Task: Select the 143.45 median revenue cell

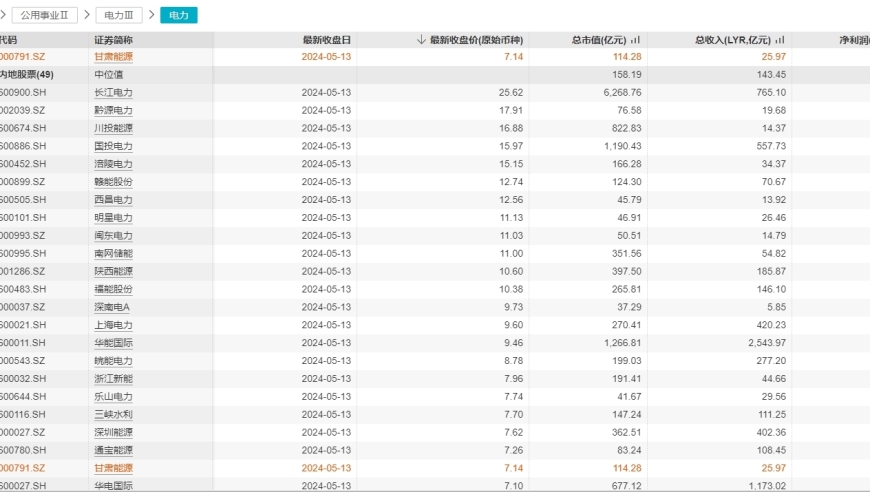Action: point(771,74)
